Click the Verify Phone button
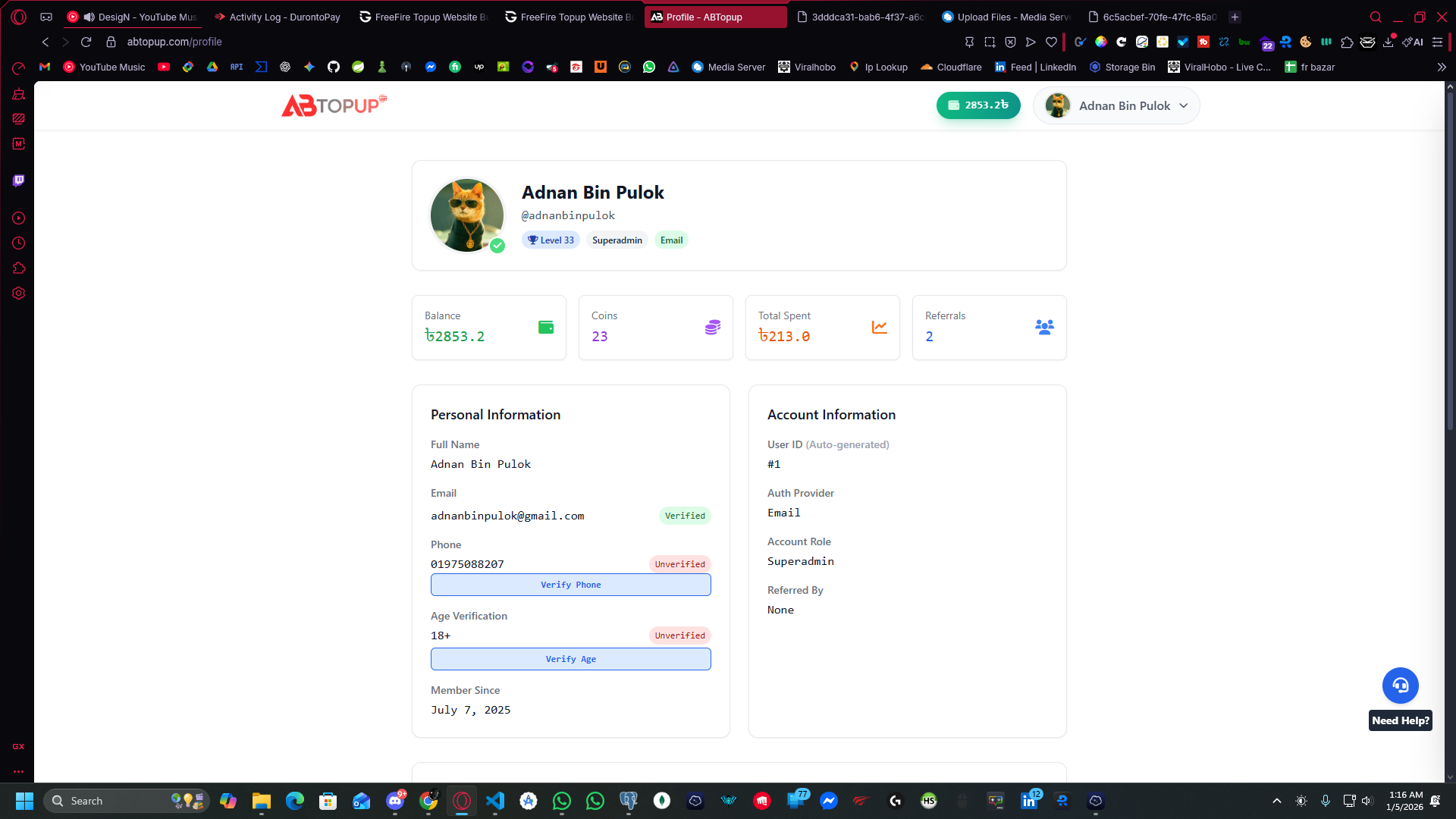Viewport: 1456px width, 819px height. point(570,585)
